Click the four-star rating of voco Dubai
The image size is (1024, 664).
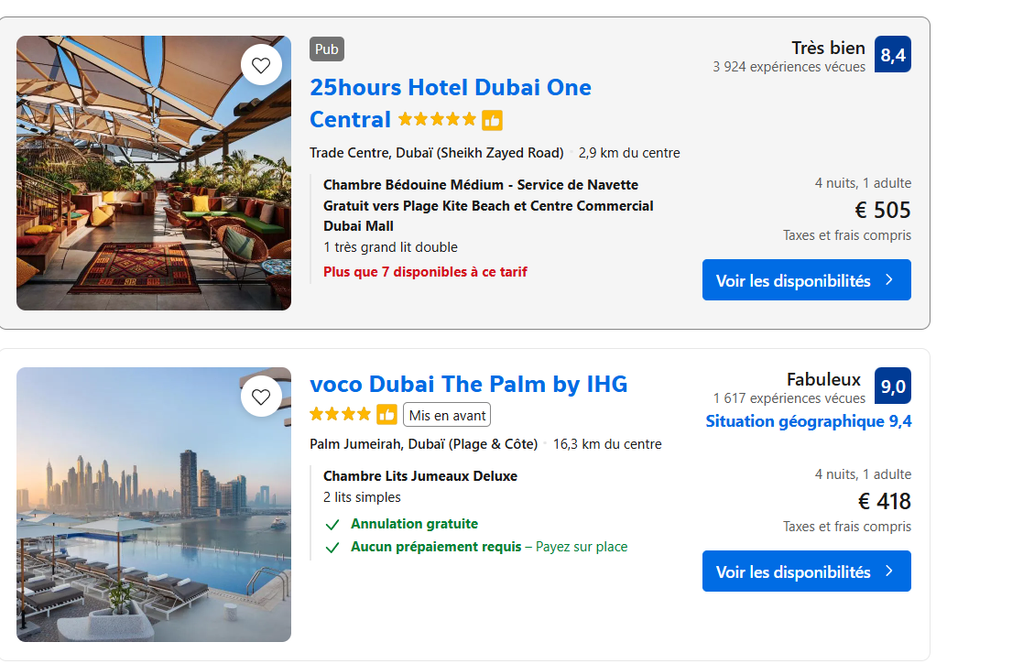coord(340,414)
